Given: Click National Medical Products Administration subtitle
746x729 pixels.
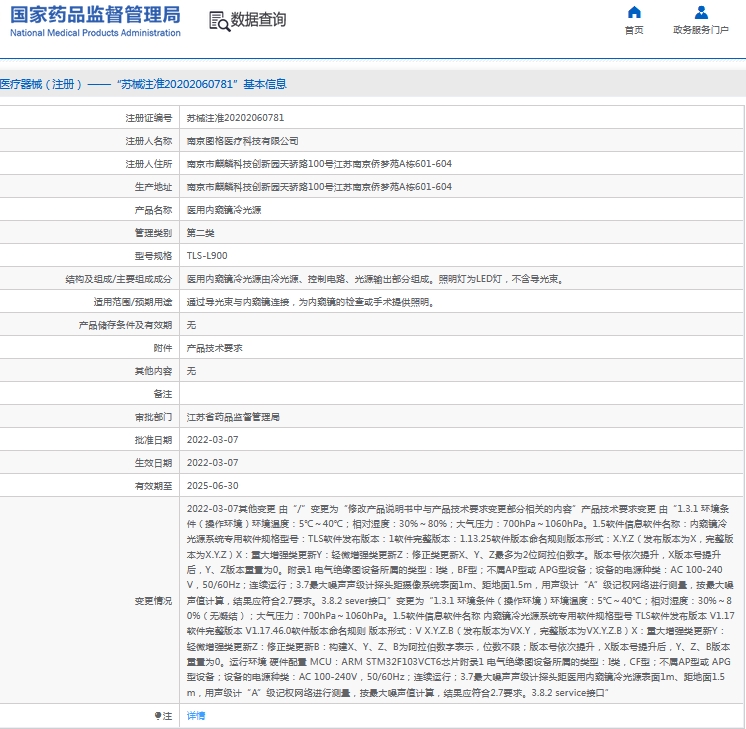Looking at the screenshot, I should (95, 33).
